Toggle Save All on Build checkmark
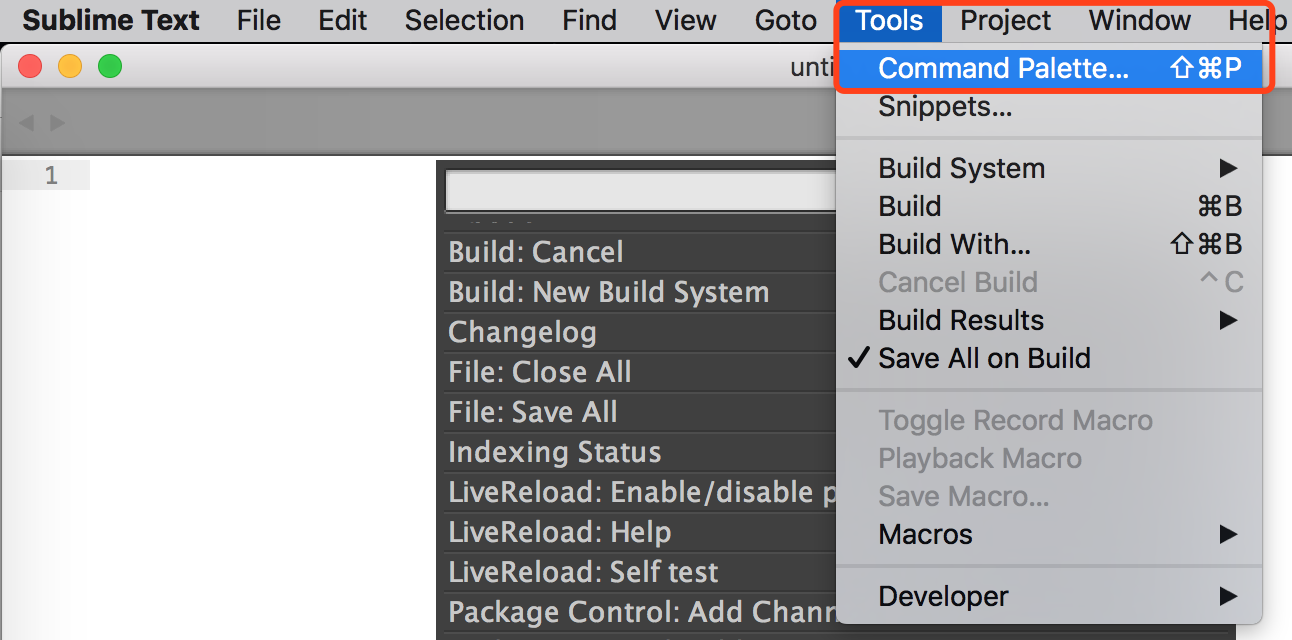 pyautogui.click(x=984, y=358)
